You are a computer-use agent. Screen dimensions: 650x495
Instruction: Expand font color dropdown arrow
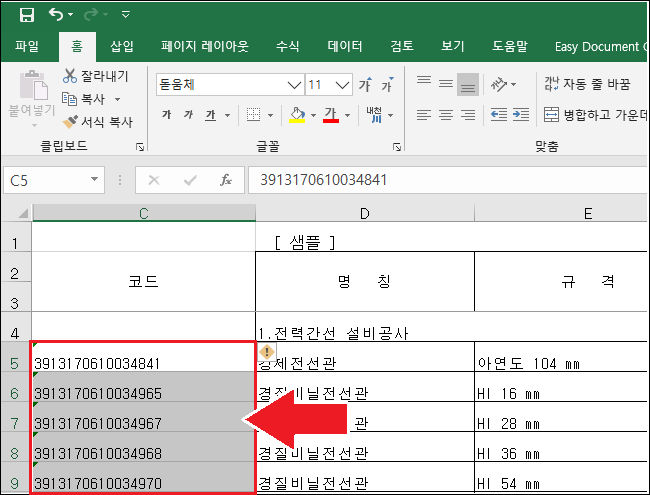click(348, 115)
